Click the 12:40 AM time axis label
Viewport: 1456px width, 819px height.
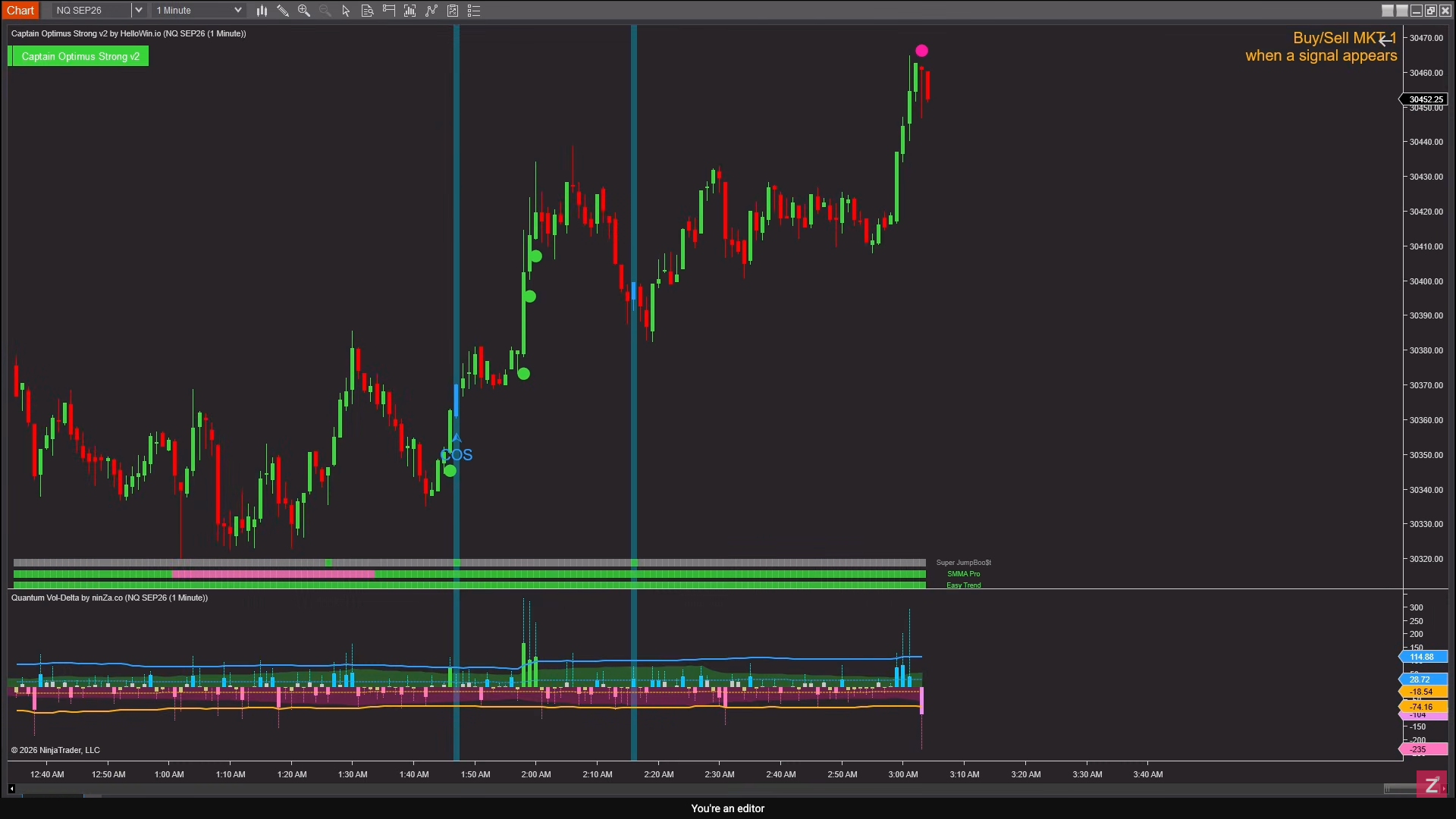coord(47,774)
